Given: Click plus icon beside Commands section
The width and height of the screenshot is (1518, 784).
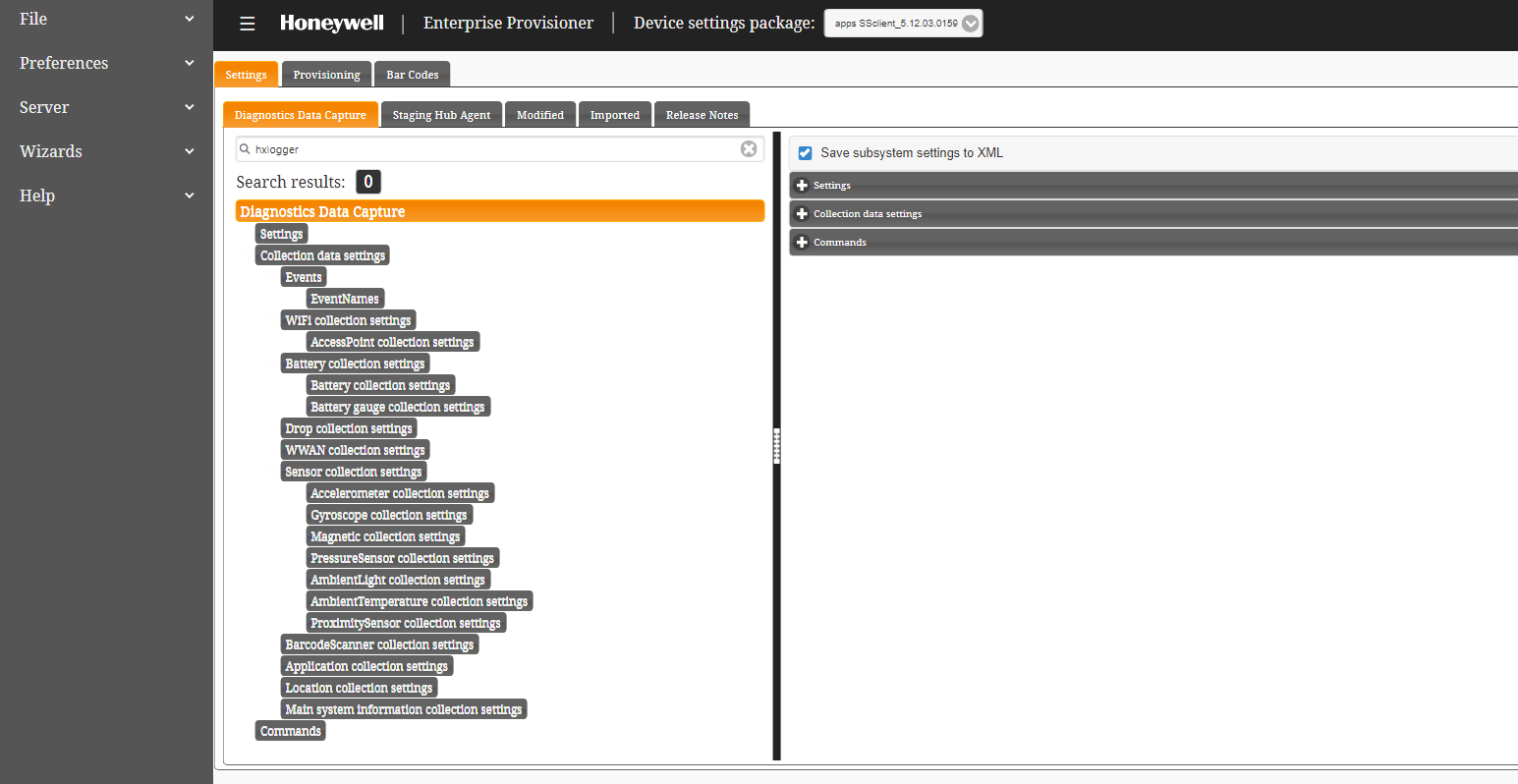Looking at the screenshot, I should pos(802,243).
